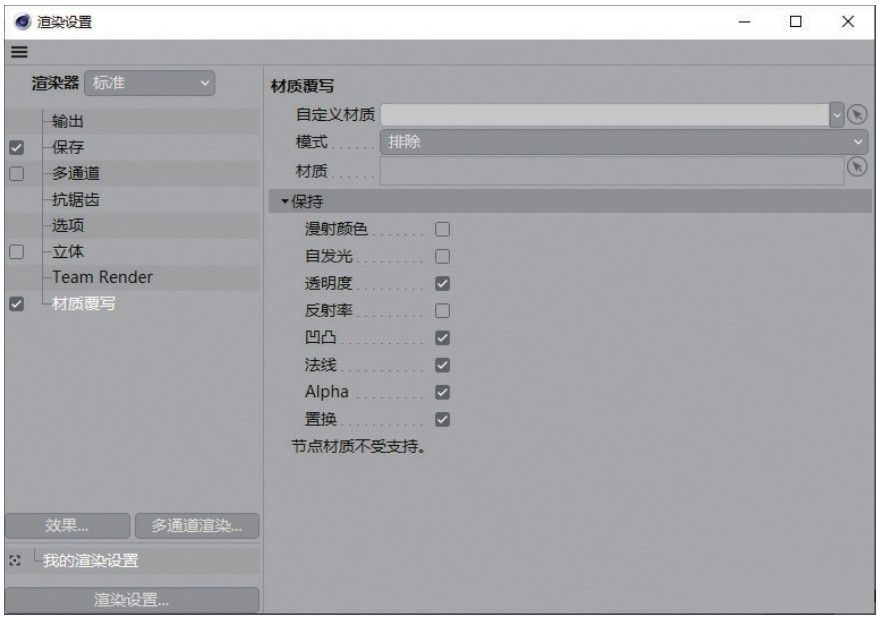Check the 漫射颜色 checkbox
Viewport: 878px width, 617px height.
coord(442,229)
